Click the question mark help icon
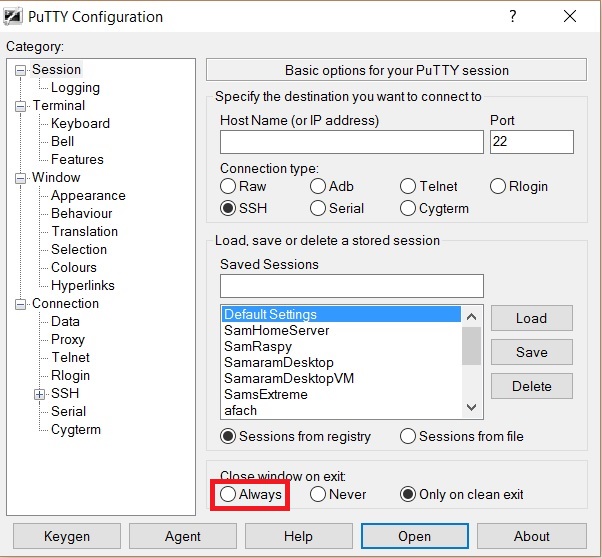Image resolution: width=602 pixels, height=558 pixels. click(513, 16)
